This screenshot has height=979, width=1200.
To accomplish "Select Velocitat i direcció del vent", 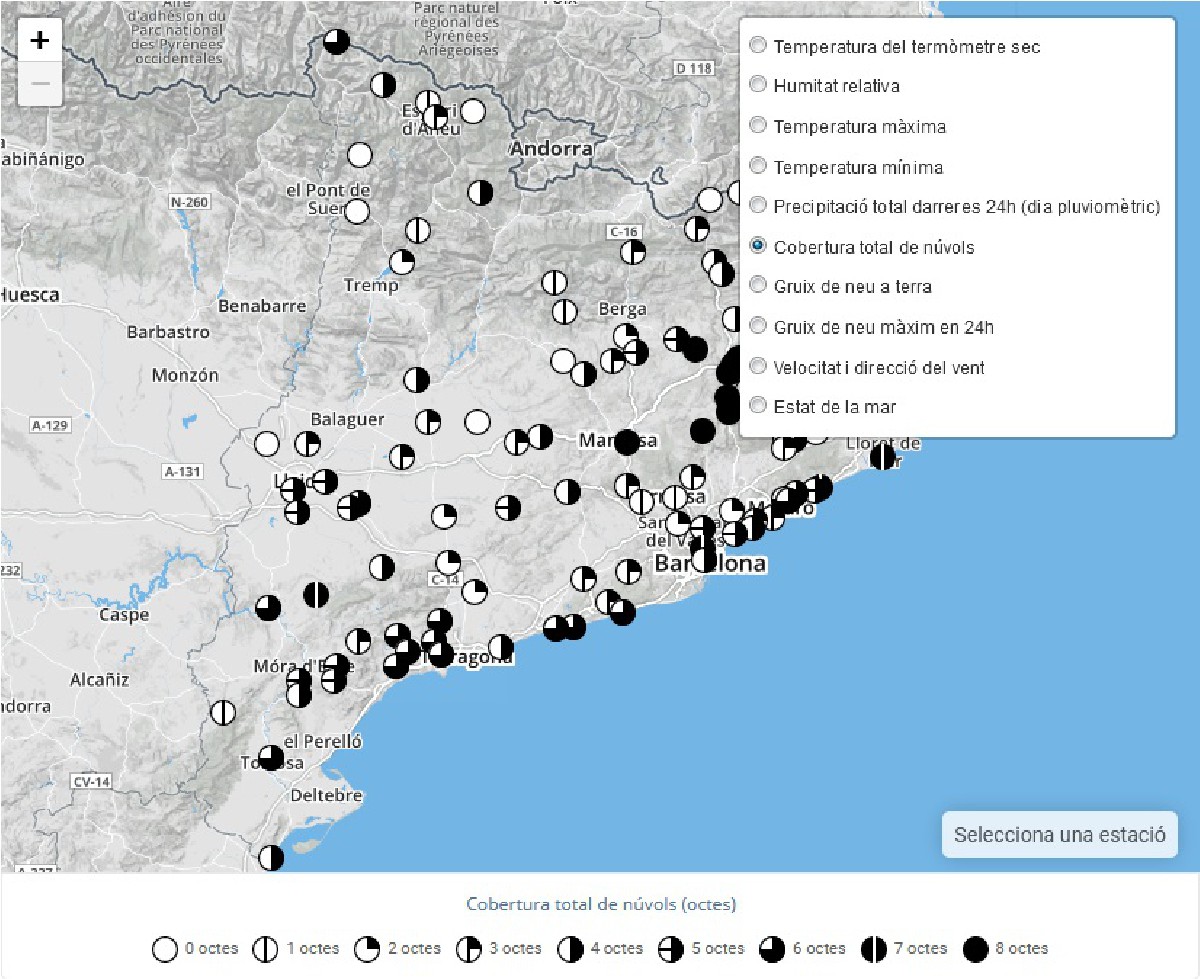I will pos(758,367).
